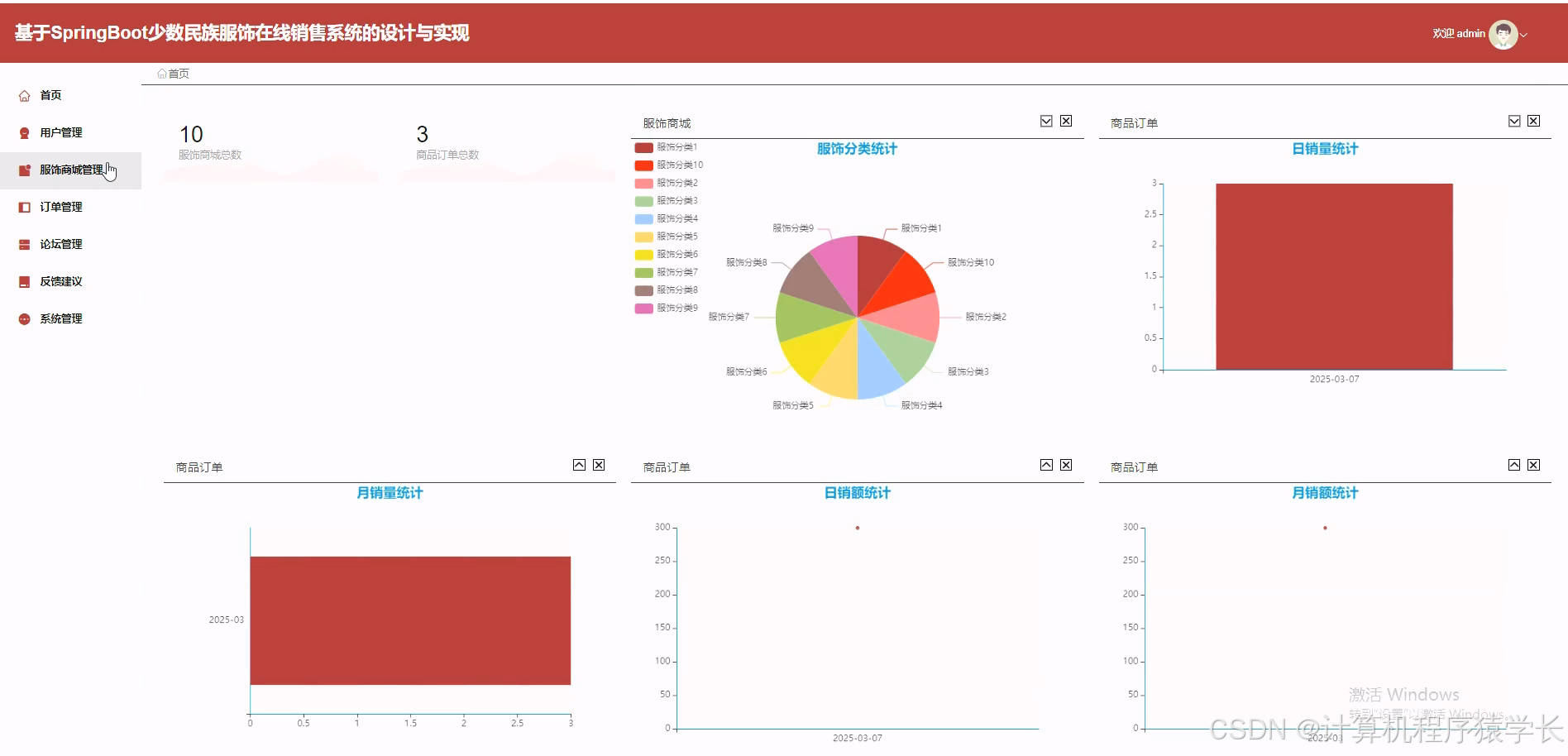
Task: Click the 日销量统计 chart title
Action: coord(1325,149)
